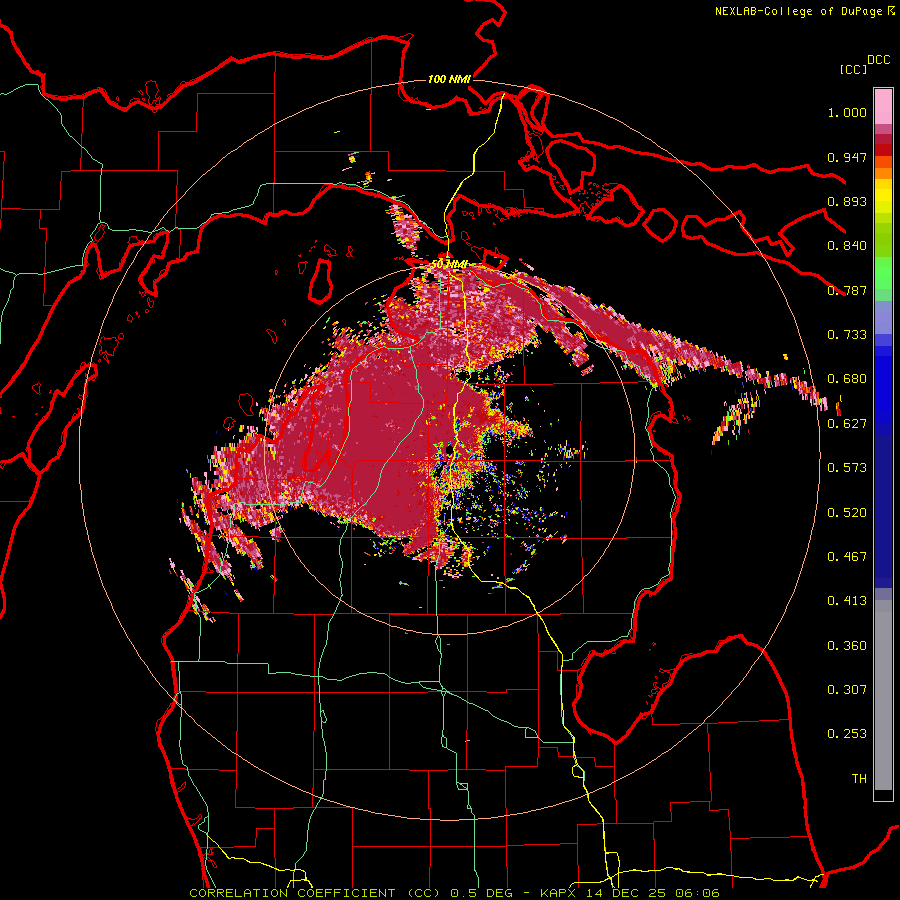Click the 0.680 legend value
This screenshot has height=900, width=900.
click(x=847, y=379)
